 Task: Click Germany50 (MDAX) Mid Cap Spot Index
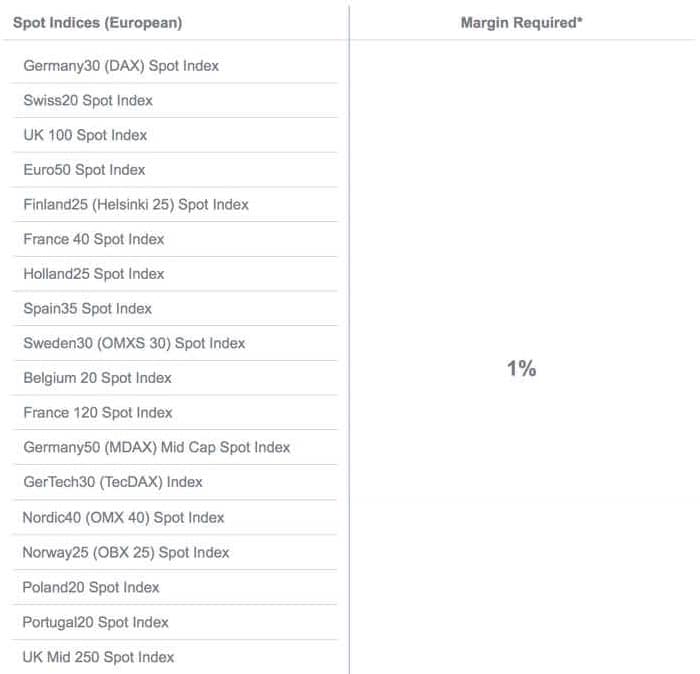(x=157, y=447)
